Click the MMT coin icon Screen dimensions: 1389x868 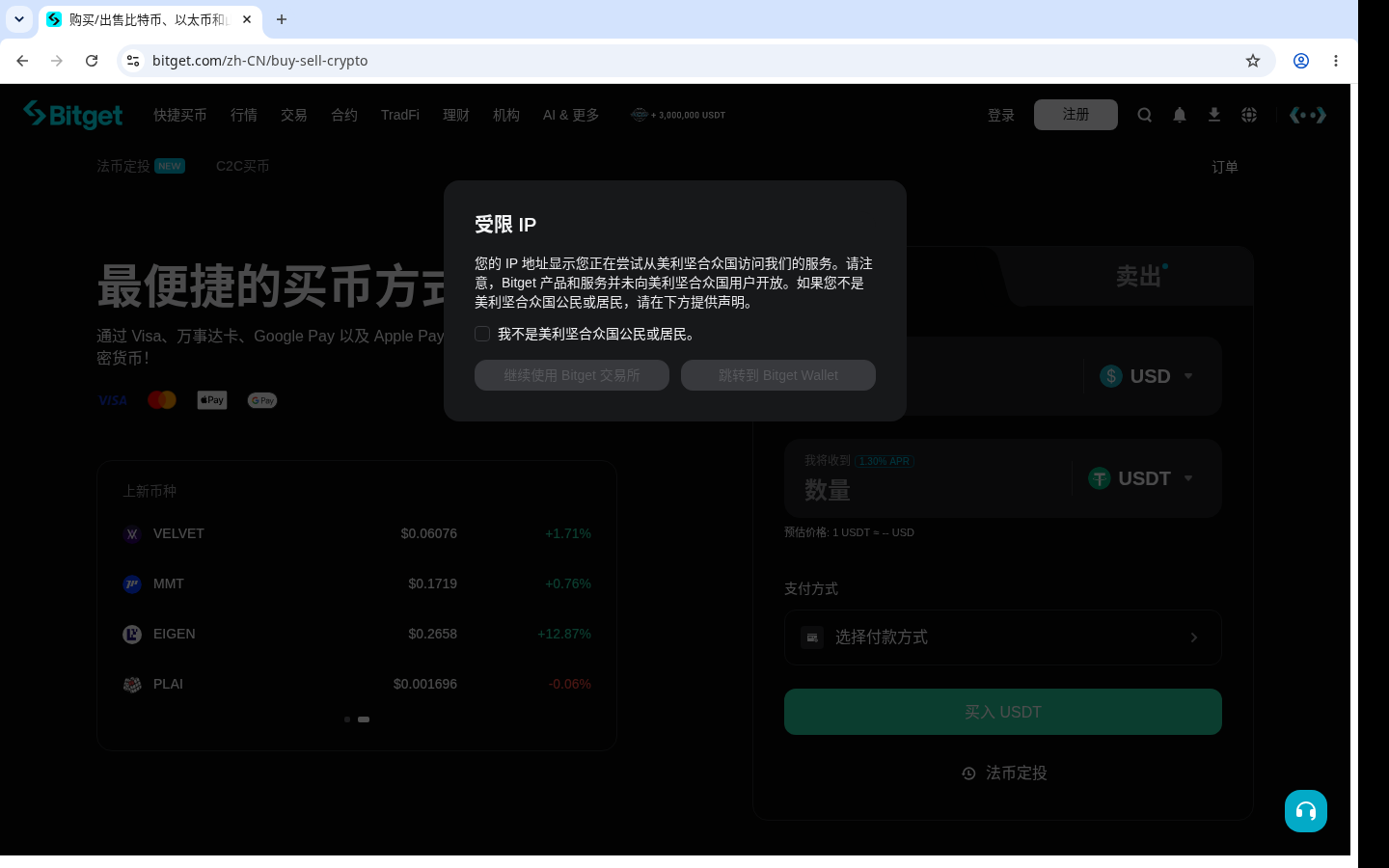tap(132, 584)
